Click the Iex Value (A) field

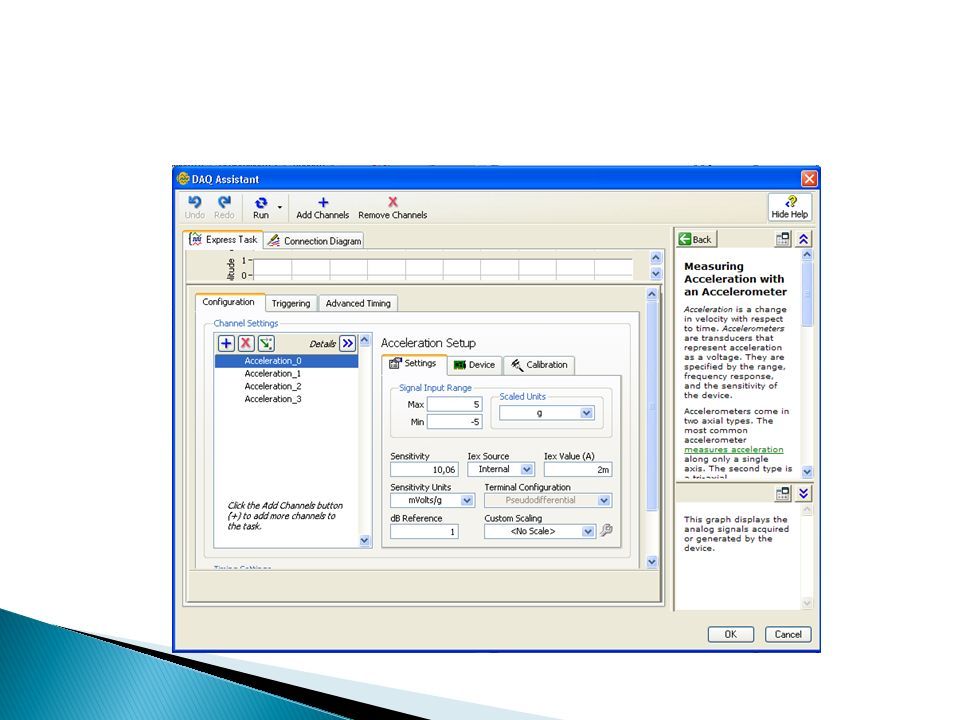click(x=578, y=470)
